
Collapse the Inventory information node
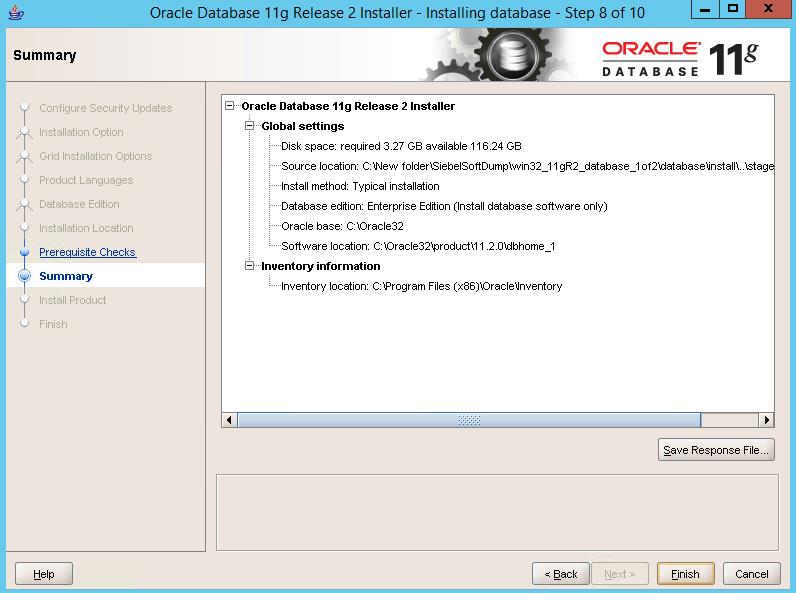pyautogui.click(x=249, y=266)
